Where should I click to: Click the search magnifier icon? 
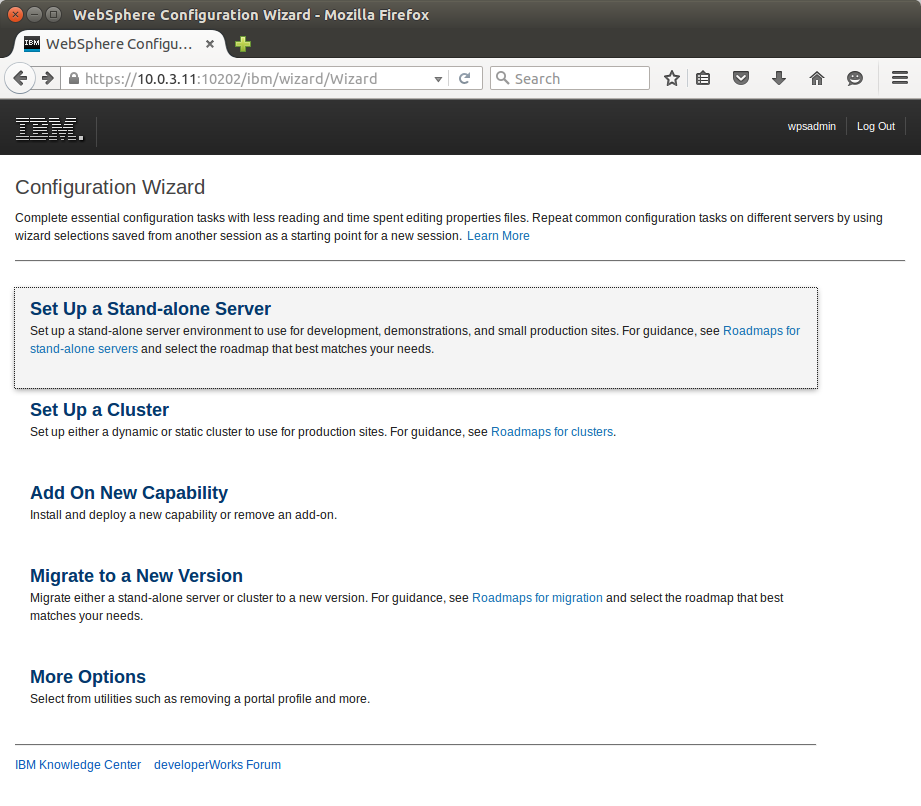tap(502, 78)
